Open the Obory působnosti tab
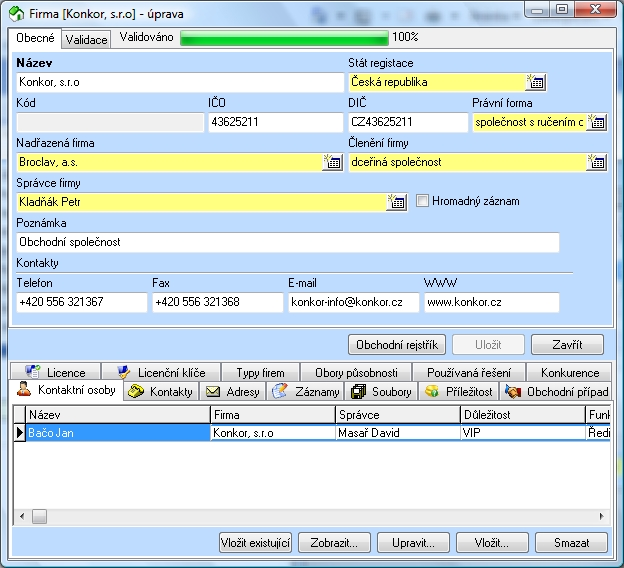Screen dimensions: 624x568 [x=356, y=373]
